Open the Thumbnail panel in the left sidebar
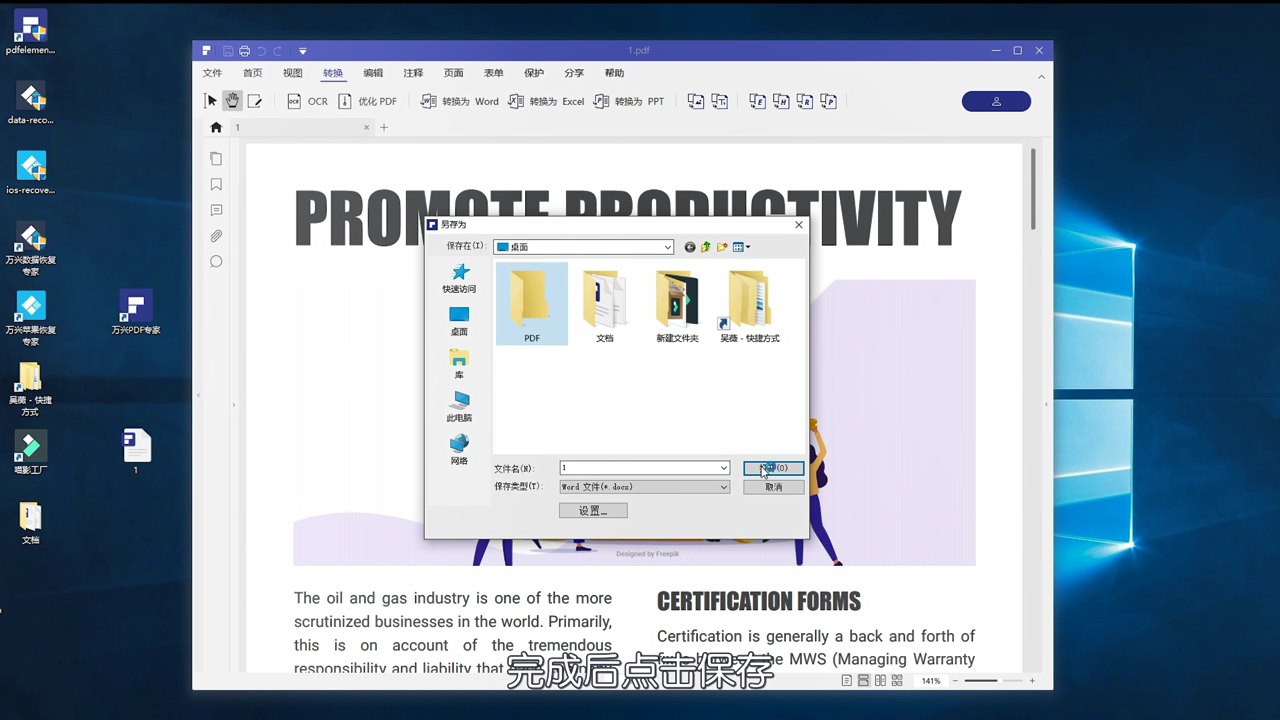The height and width of the screenshot is (720, 1280). (216, 158)
